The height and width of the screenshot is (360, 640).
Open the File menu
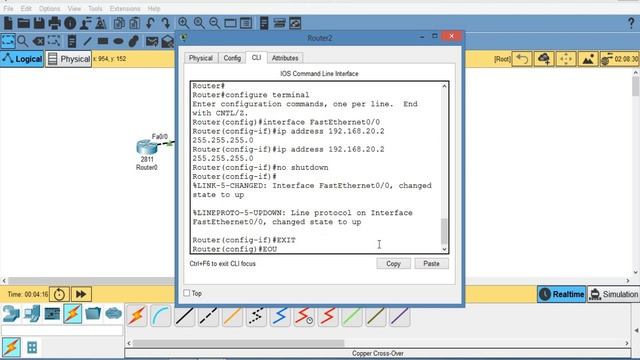(x=8, y=8)
